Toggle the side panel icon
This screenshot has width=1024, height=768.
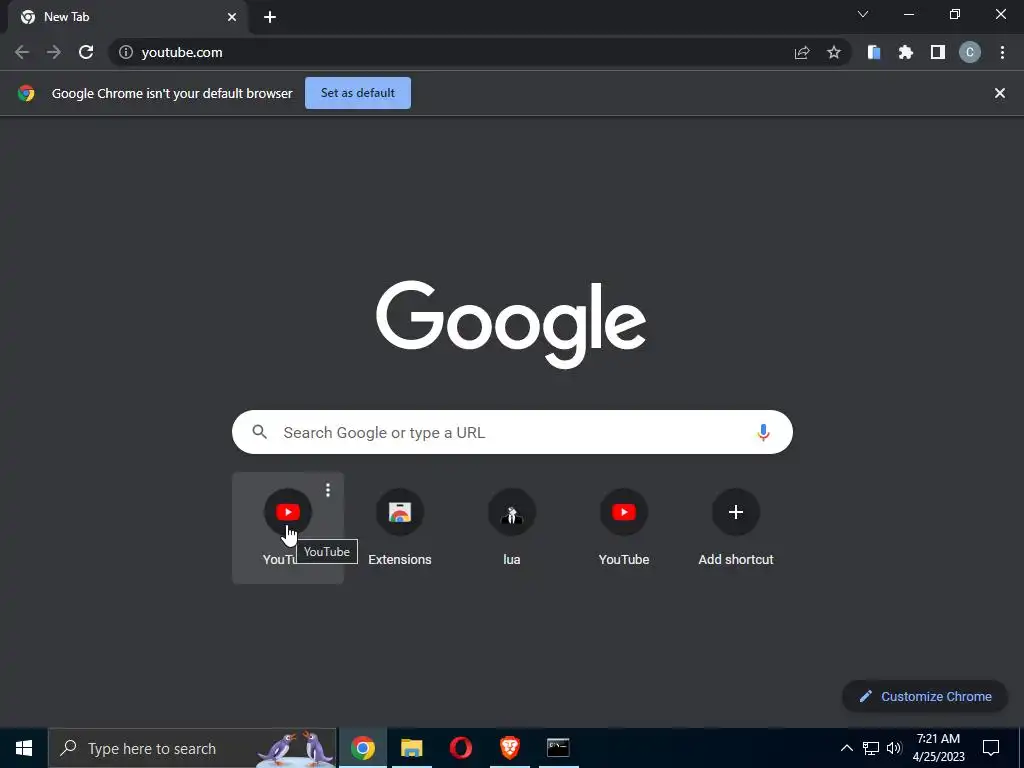pos(938,52)
